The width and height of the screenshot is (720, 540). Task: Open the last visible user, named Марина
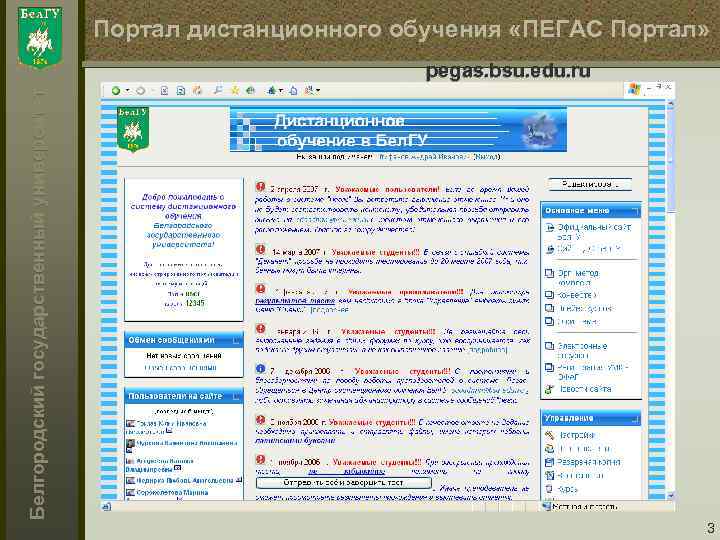coord(172,492)
